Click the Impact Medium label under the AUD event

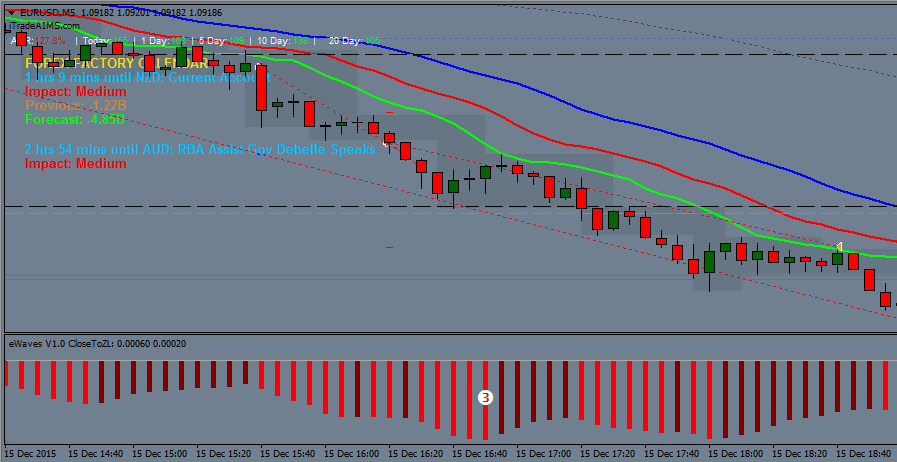(x=76, y=164)
